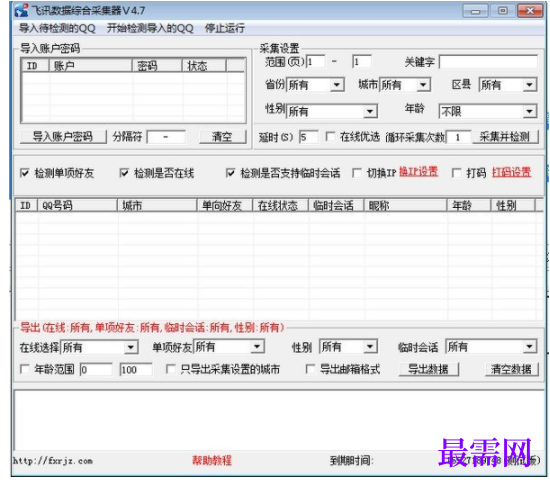Uncheck 检测单项好友 checkbox

[x=25, y=173]
